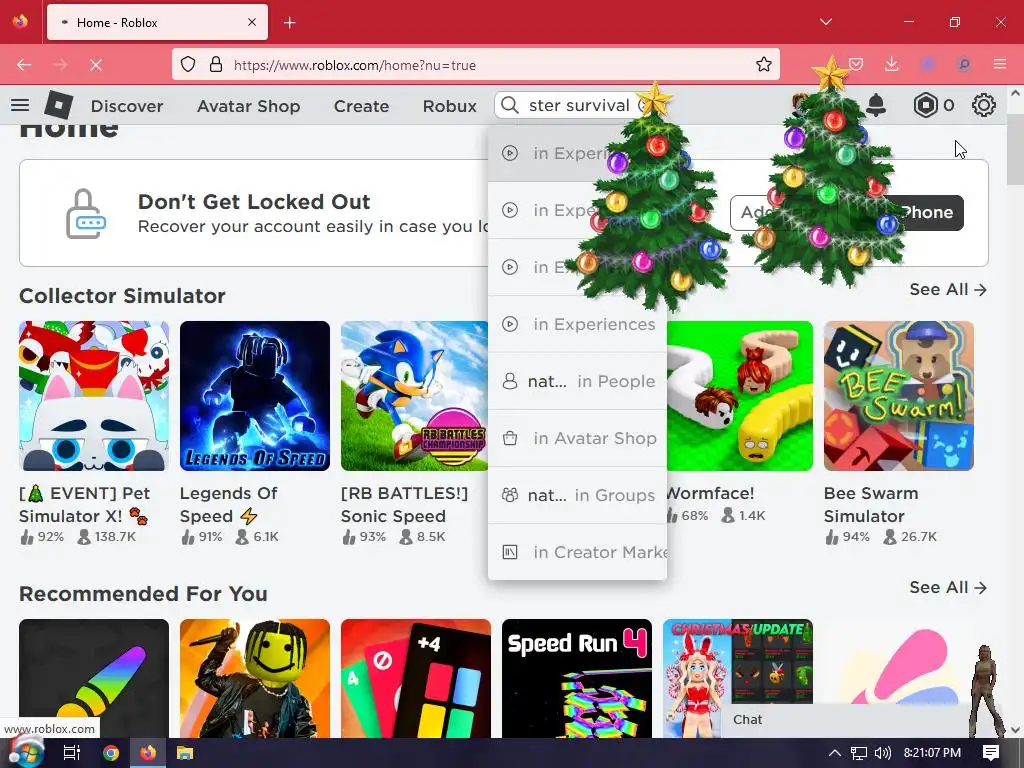Open the Robux balance icon
Screen dimensions: 1024x768
click(x=925, y=105)
